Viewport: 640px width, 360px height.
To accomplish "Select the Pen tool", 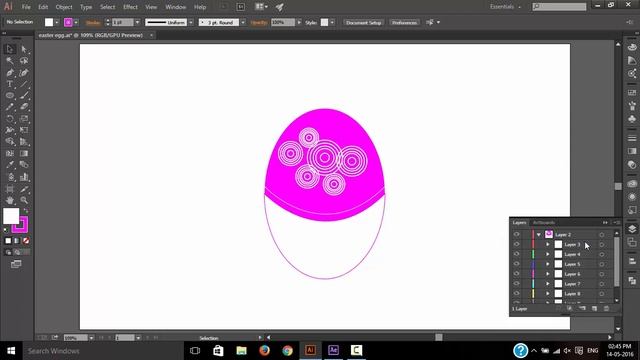I will (x=10, y=73).
